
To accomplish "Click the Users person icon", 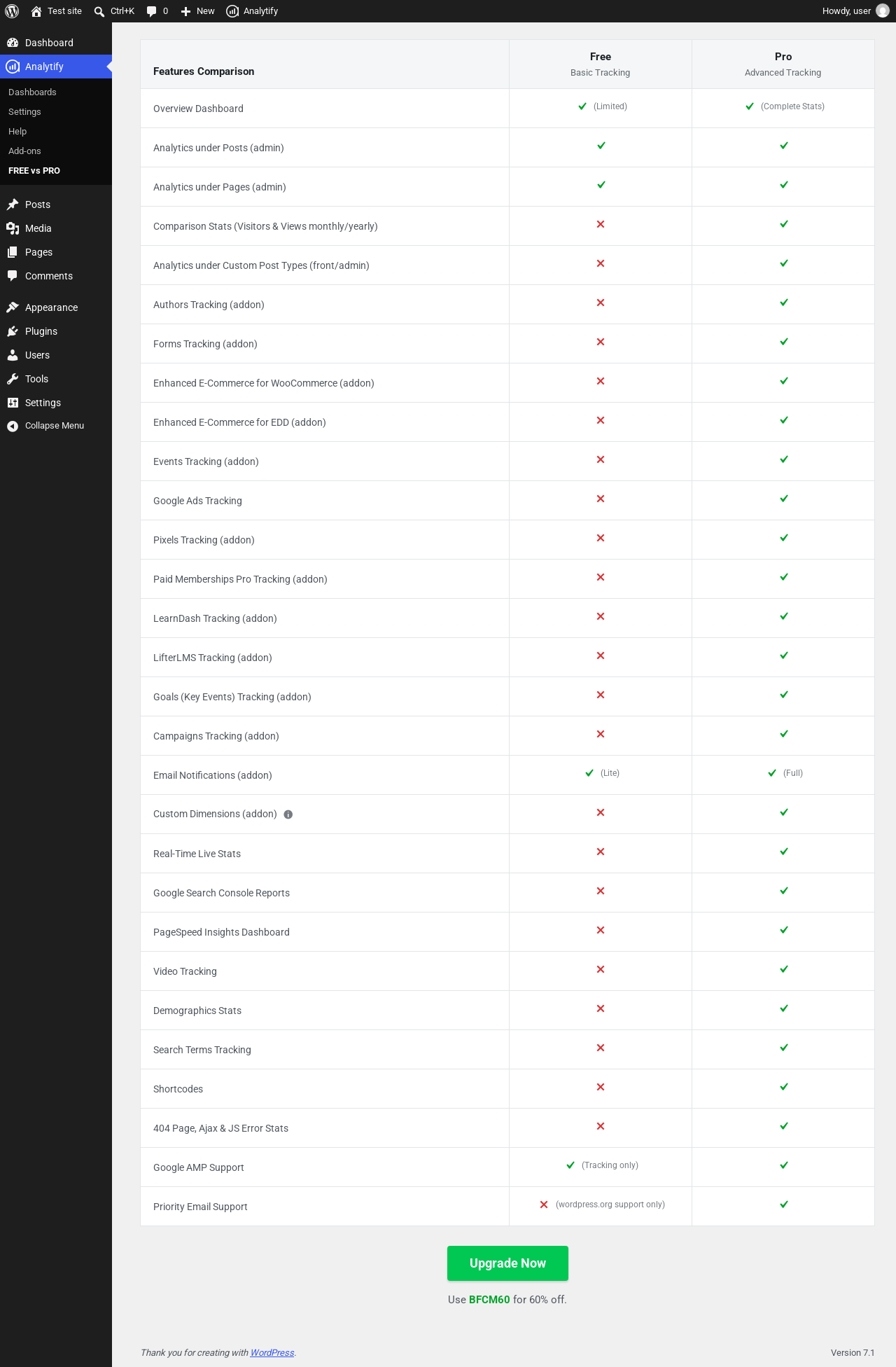I will click(13, 355).
